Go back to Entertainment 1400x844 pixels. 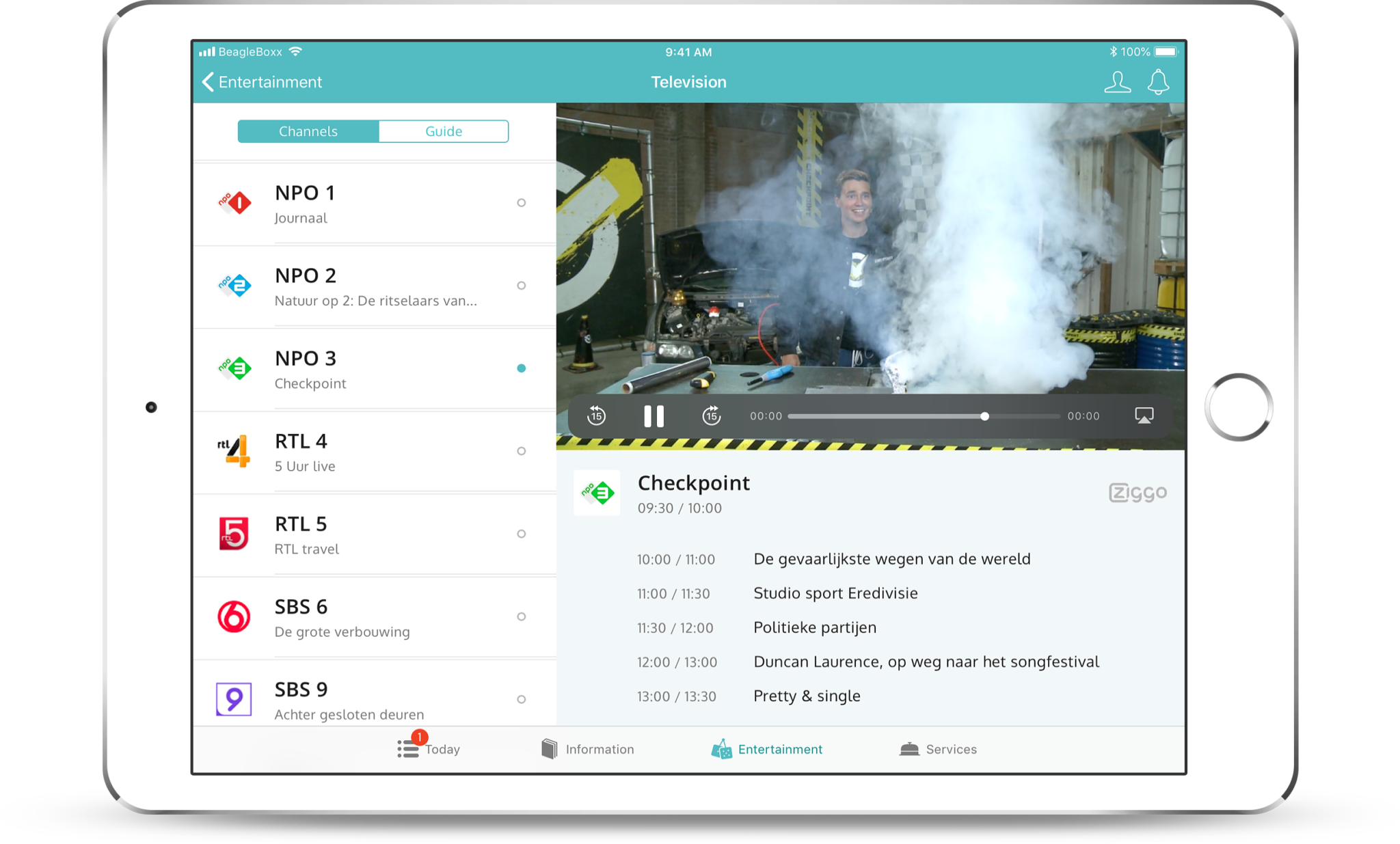click(x=262, y=82)
